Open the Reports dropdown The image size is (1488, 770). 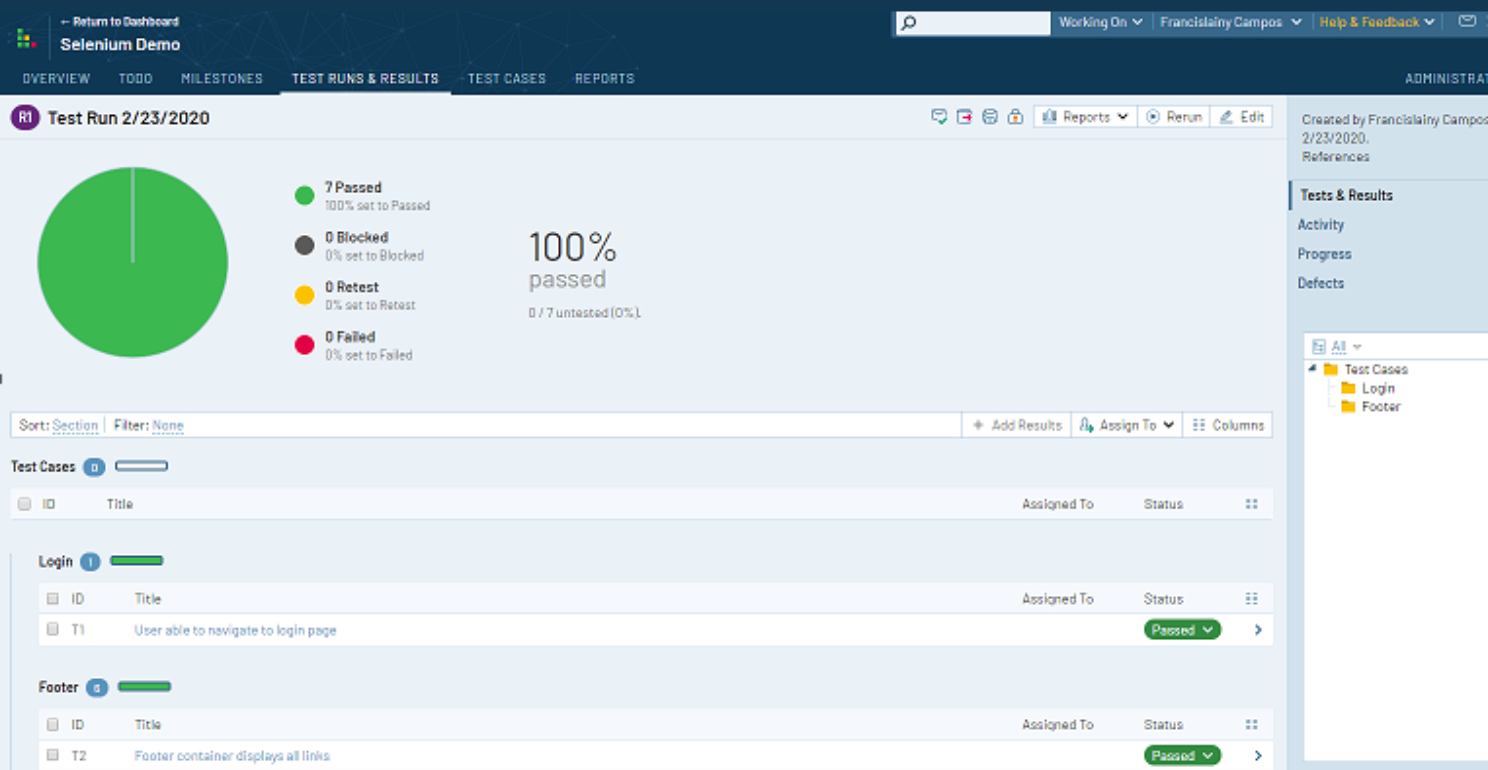(1084, 116)
